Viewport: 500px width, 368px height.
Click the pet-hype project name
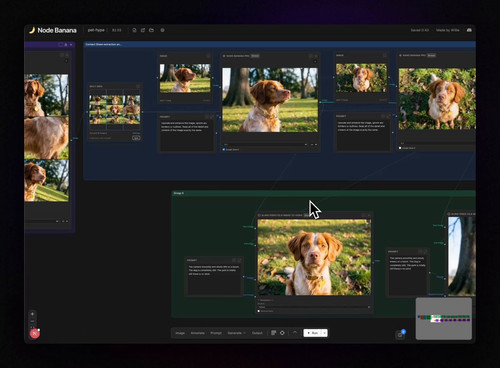click(x=96, y=30)
